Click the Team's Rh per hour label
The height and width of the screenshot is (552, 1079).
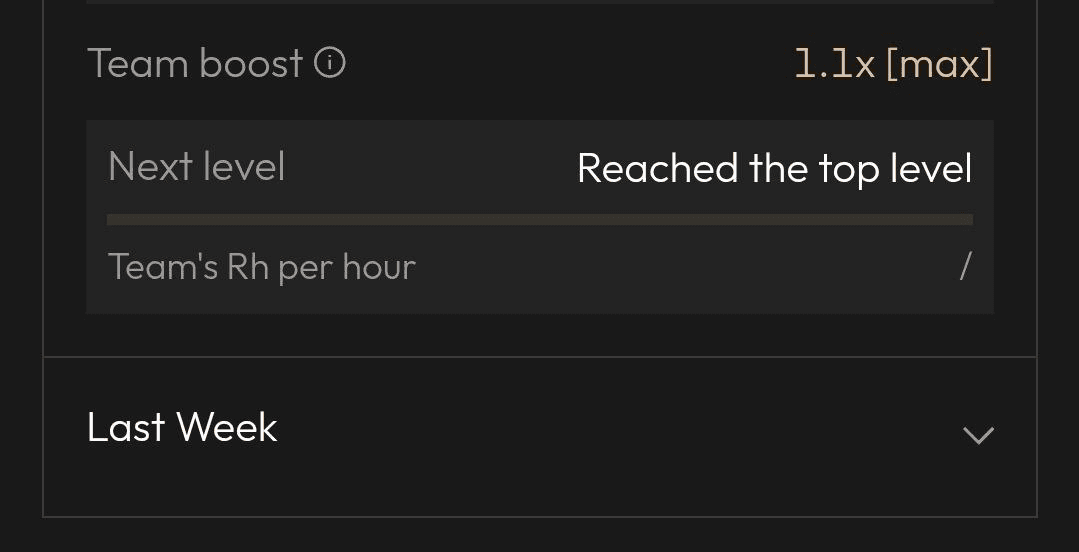pos(261,267)
